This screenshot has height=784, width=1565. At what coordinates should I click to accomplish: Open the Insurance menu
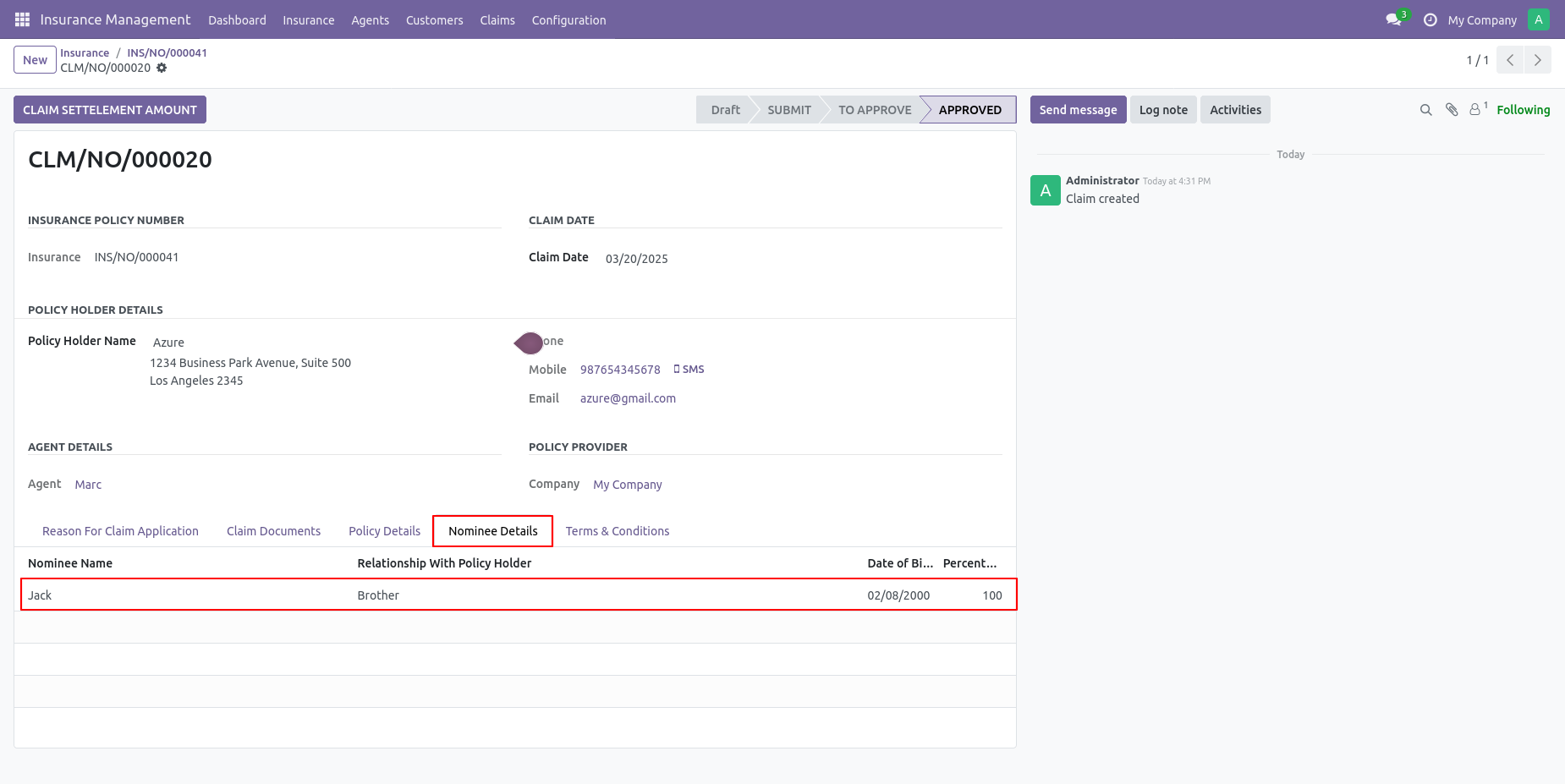(x=309, y=20)
